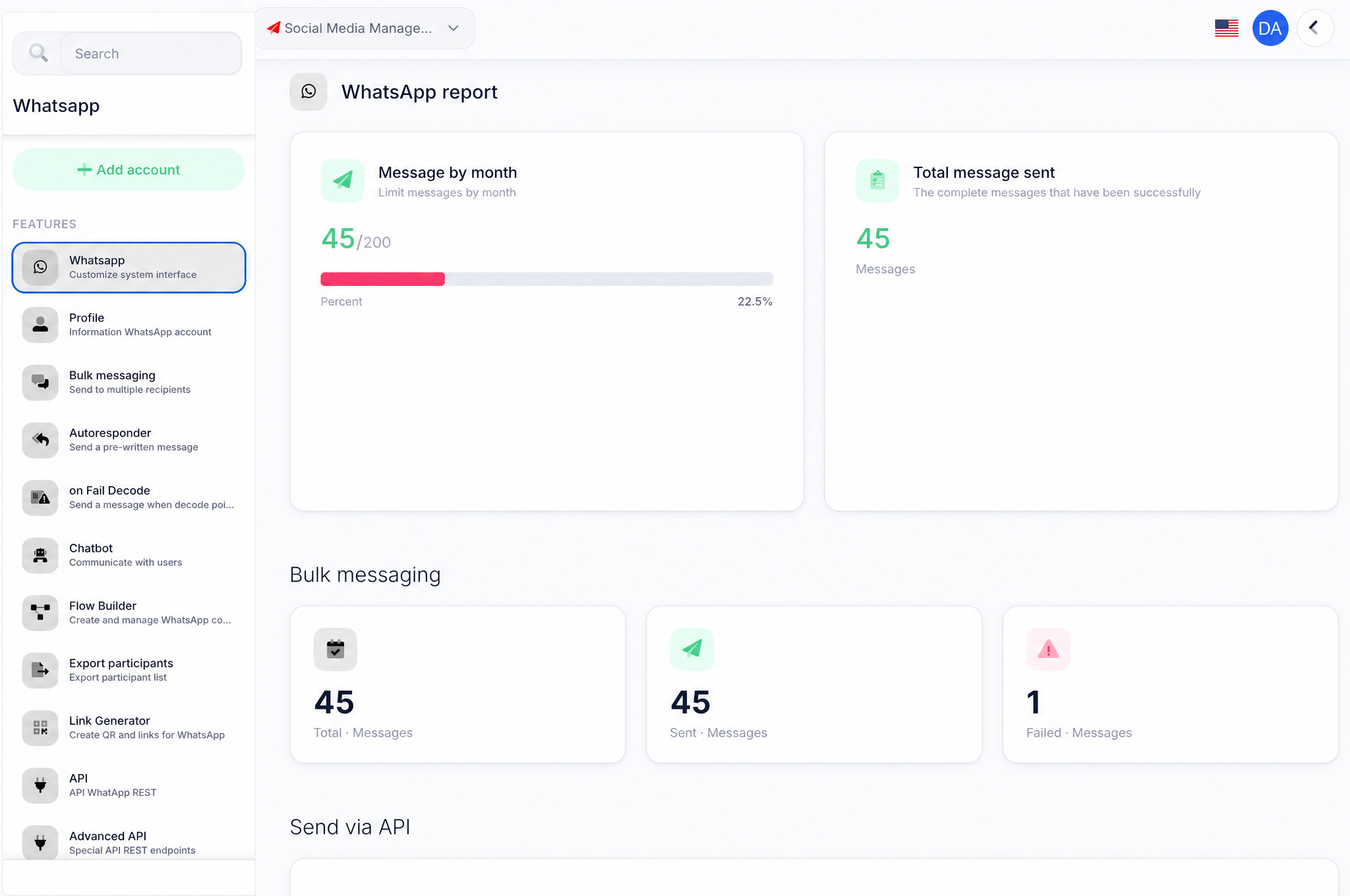
Task: Click the Message by month title
Action: [x=448, y=173]
